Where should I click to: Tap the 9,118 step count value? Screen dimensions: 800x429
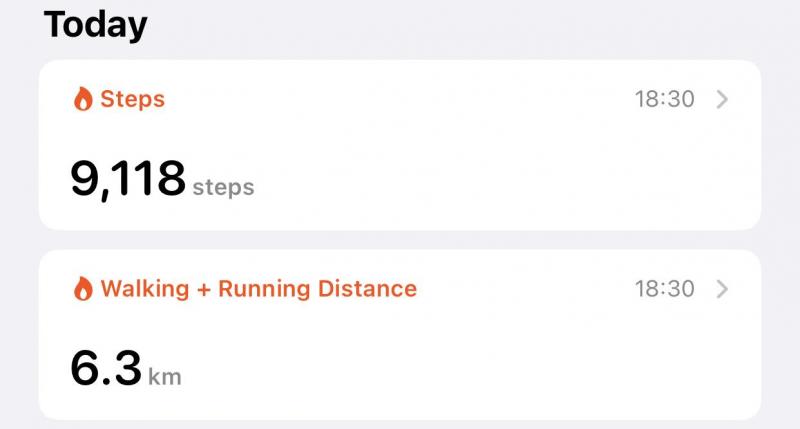point(128,179)
